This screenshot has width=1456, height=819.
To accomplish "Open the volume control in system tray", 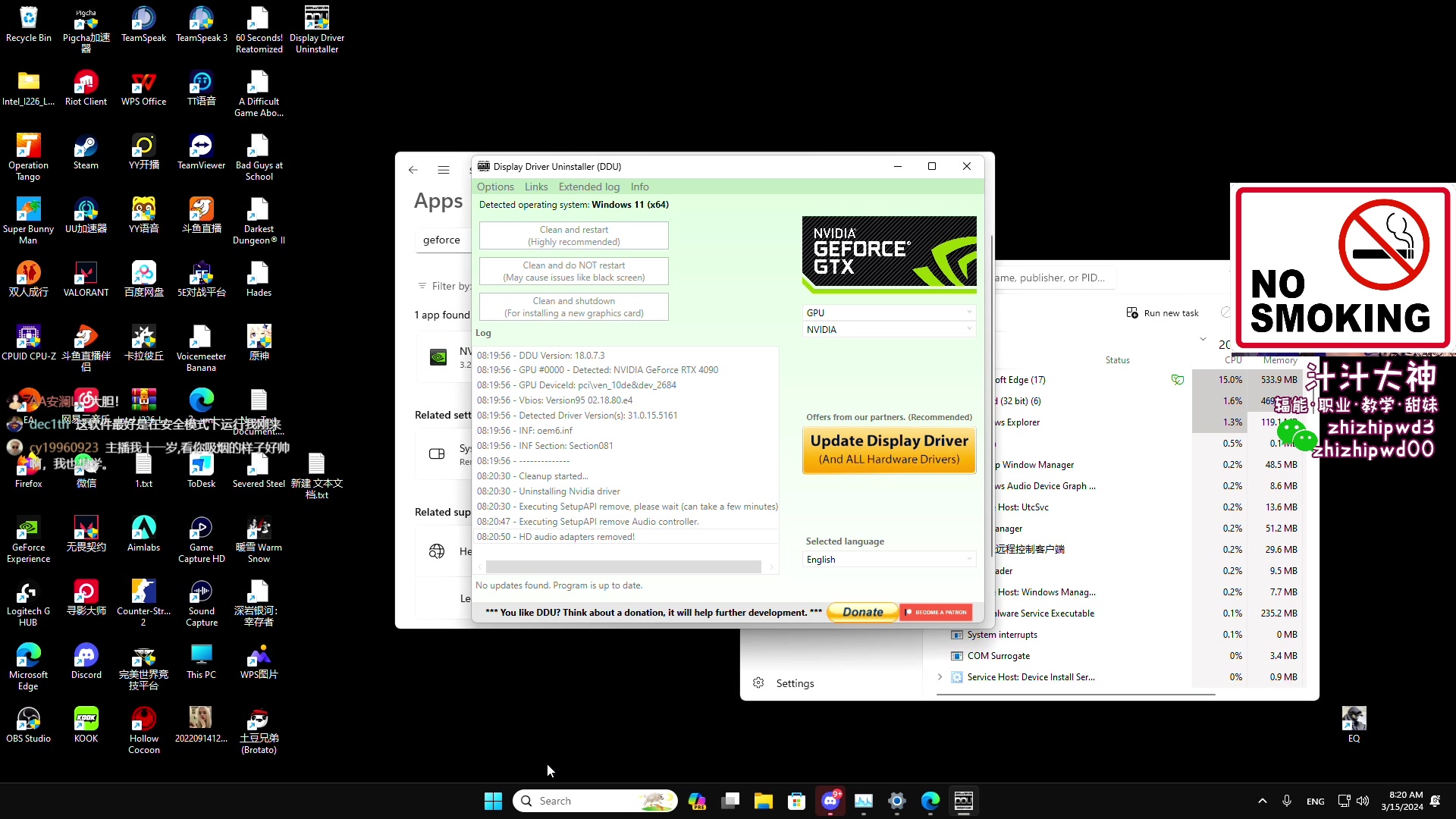I will click(1363, 801).
